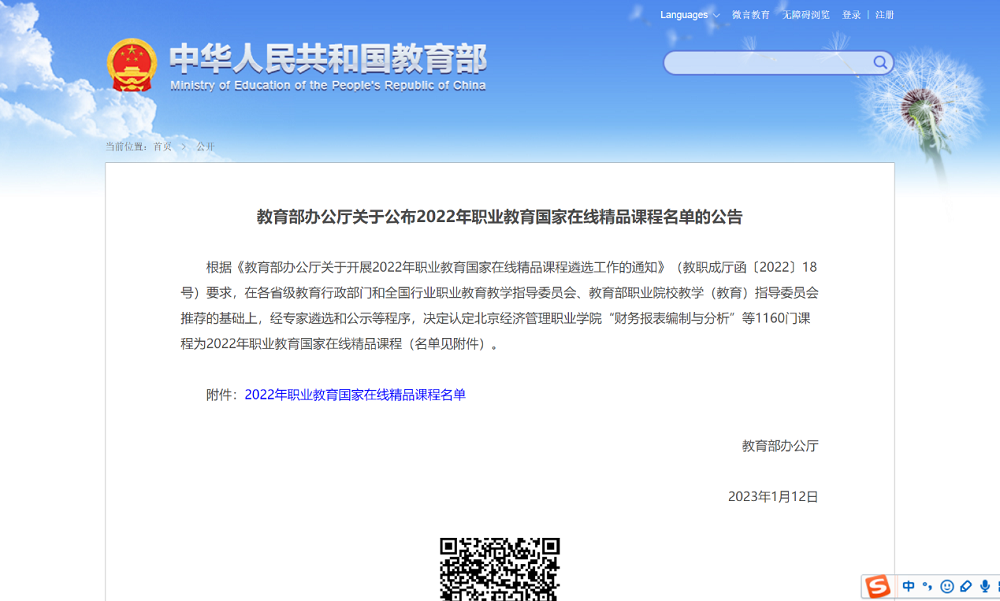
Task: Click the announcement headline text
Action: tap(500, 217)
